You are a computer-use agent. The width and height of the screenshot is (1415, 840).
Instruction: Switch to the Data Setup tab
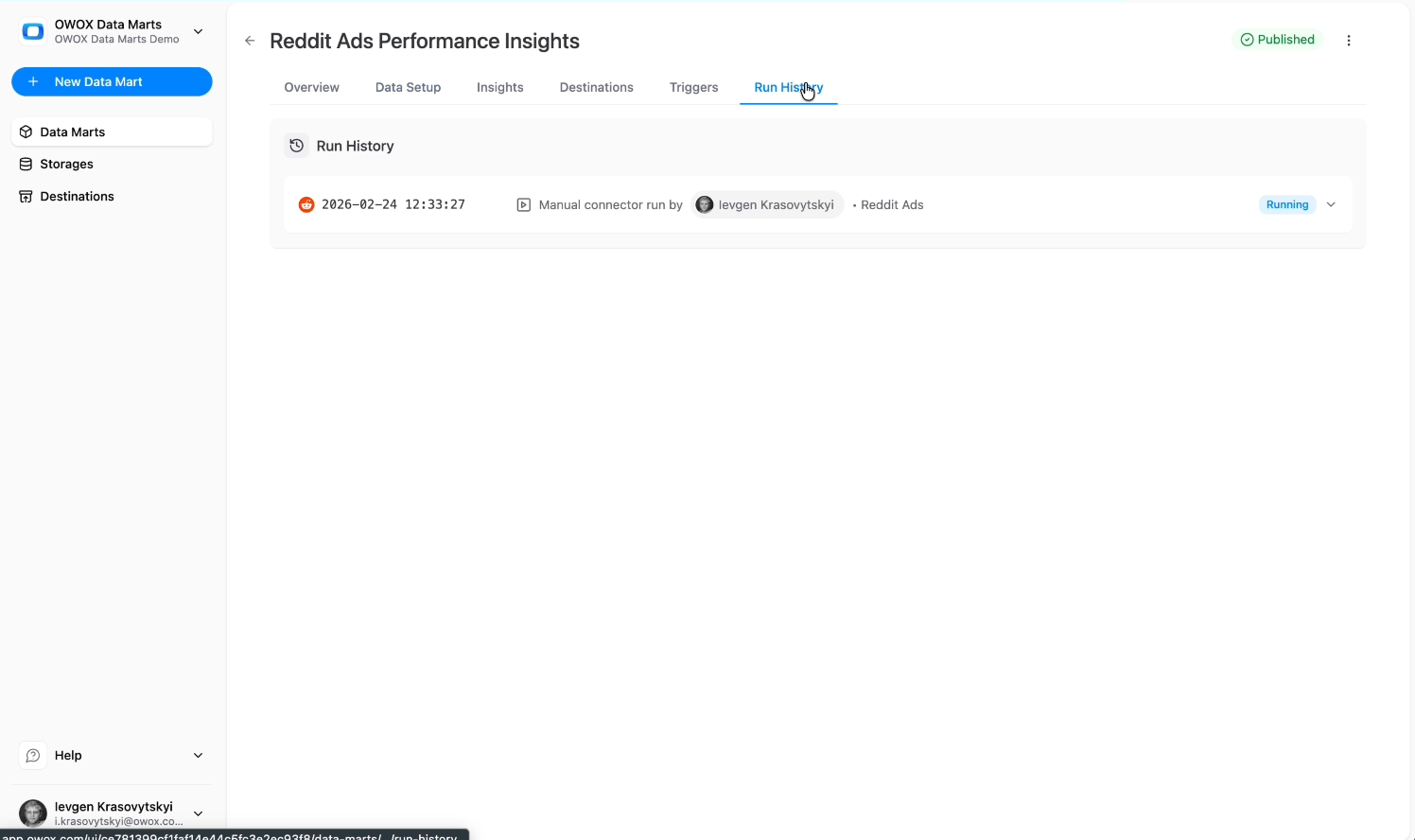click(408, 87)
